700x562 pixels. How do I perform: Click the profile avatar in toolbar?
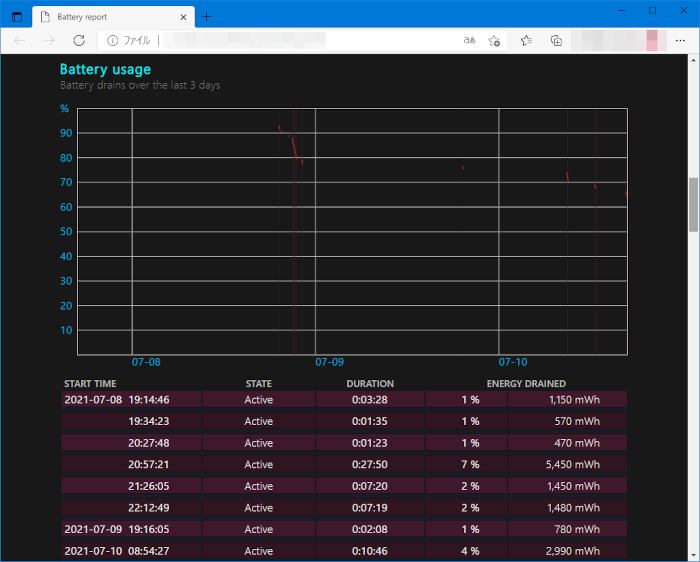coord(654,40)
